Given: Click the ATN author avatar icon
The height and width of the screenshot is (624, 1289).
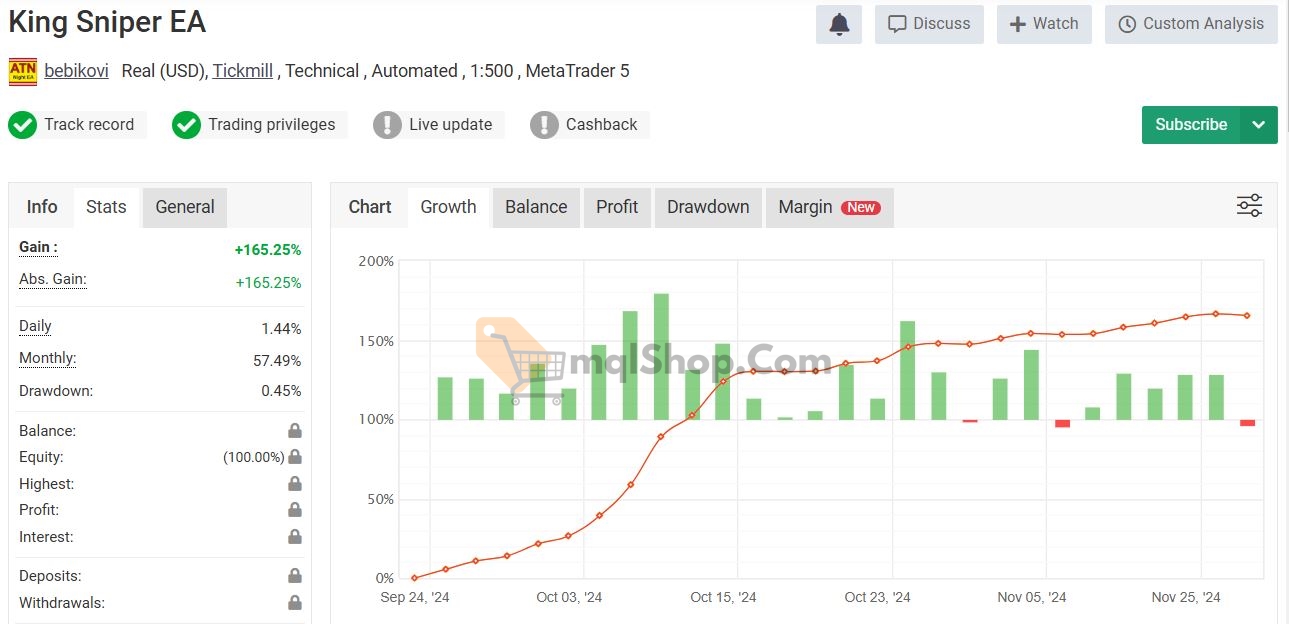Looking at the screenshot, I should 23,71.
